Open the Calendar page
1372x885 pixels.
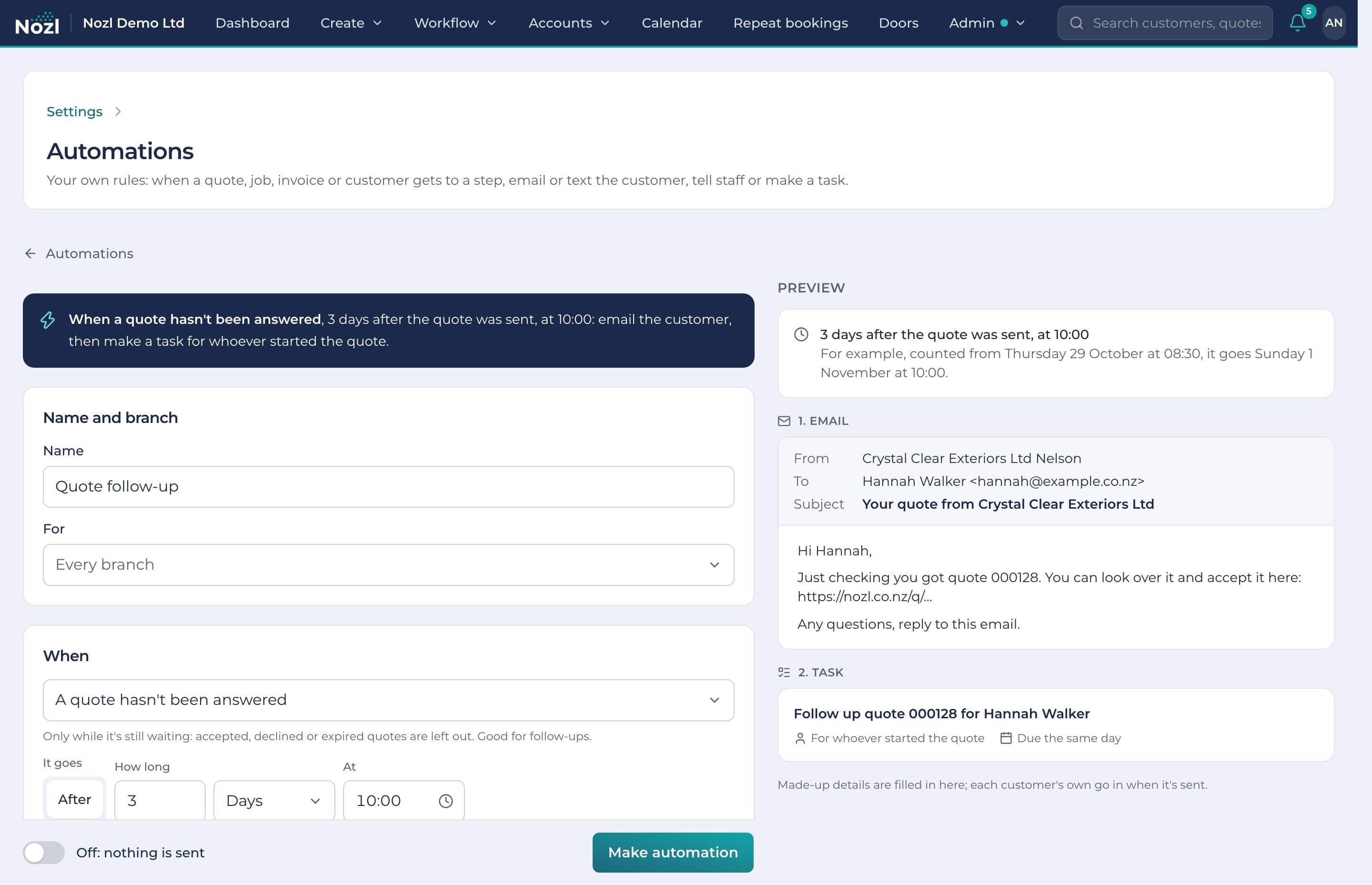671,23
